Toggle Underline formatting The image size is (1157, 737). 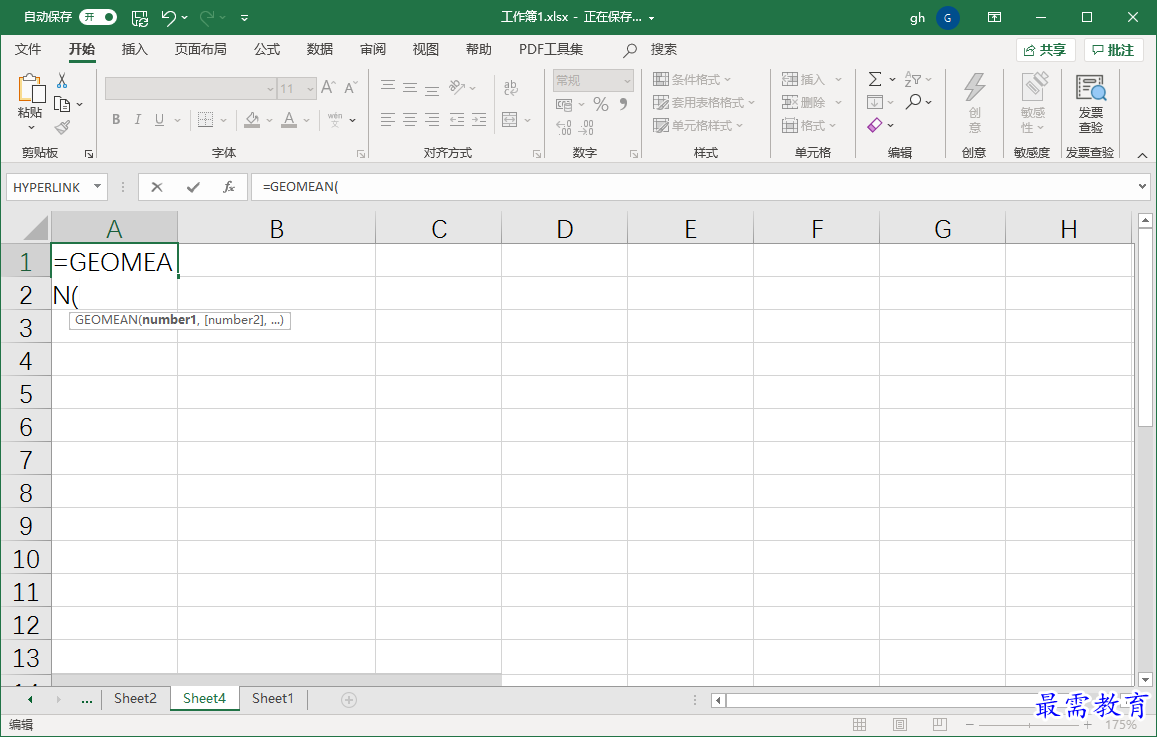(159, 120)
